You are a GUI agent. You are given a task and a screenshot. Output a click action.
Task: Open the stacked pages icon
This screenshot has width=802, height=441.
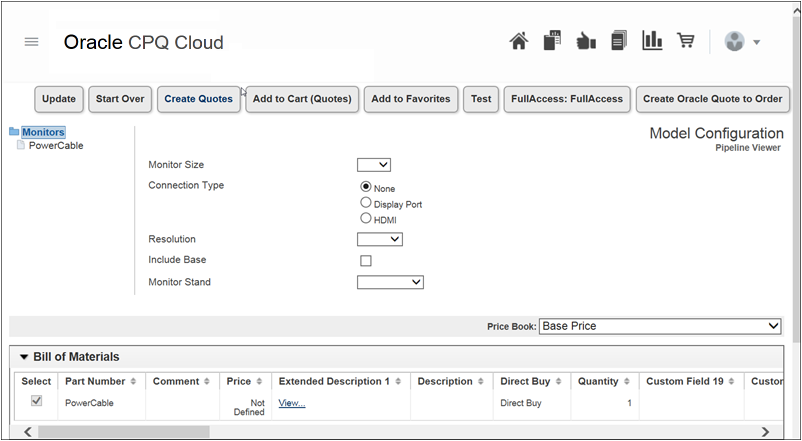pyautogui.click(x=619, y=40)
